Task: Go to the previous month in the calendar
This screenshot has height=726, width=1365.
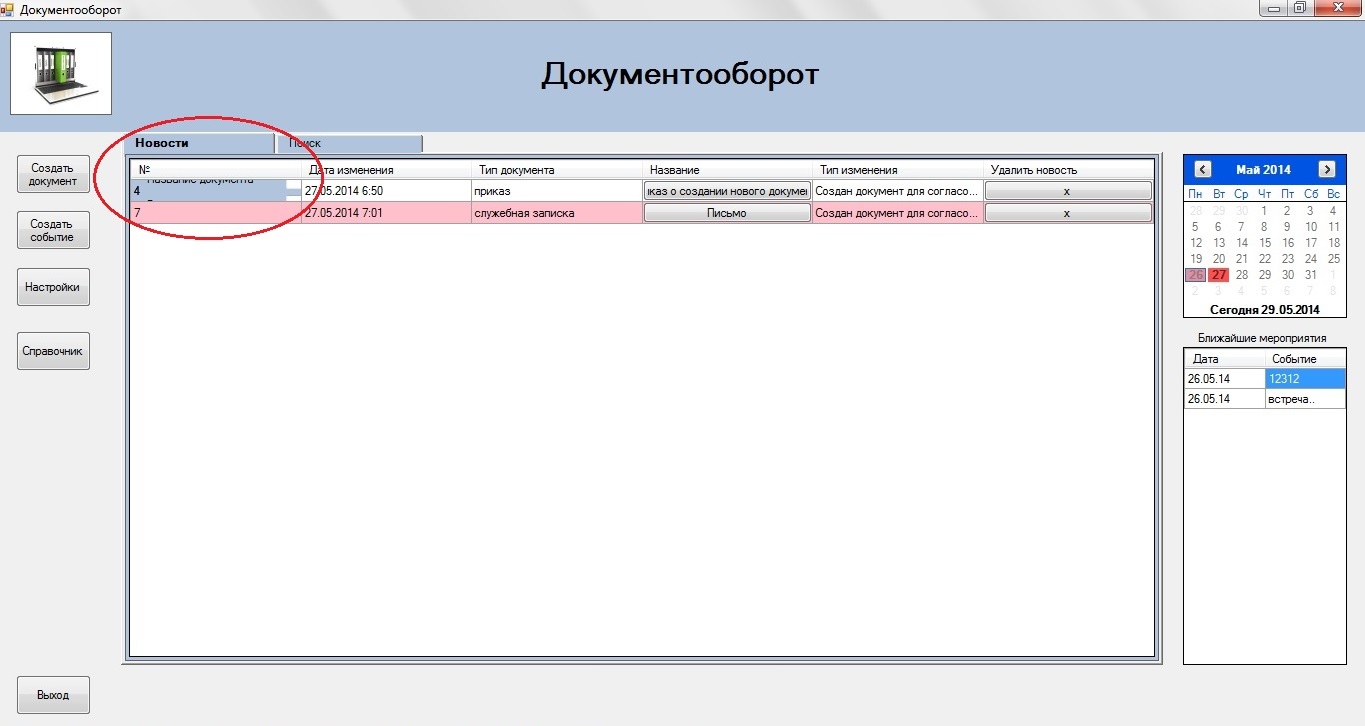Action: coord(1203,170)
